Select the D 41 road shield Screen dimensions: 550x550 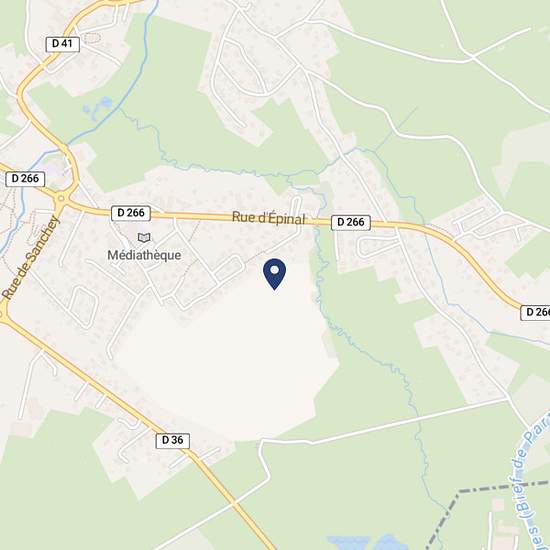62,44
